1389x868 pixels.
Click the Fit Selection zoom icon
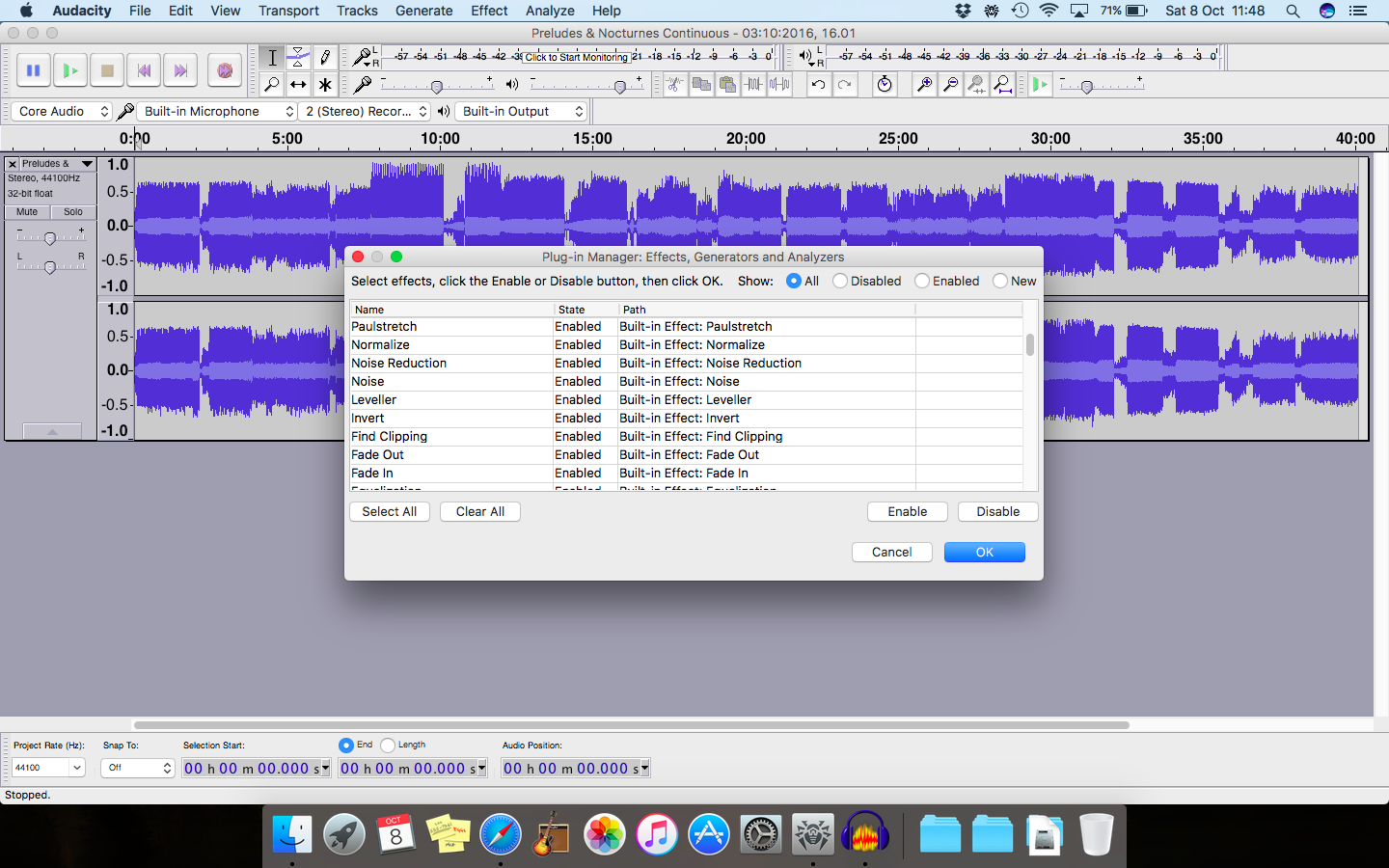976,85
